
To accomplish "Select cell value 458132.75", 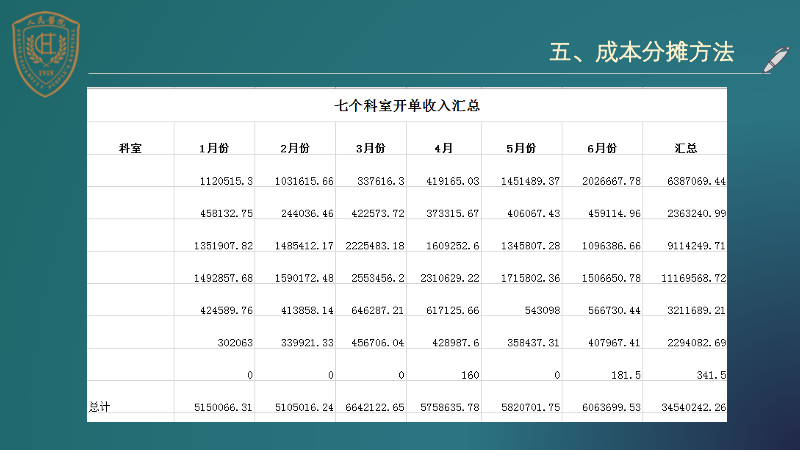I will 226,213.
